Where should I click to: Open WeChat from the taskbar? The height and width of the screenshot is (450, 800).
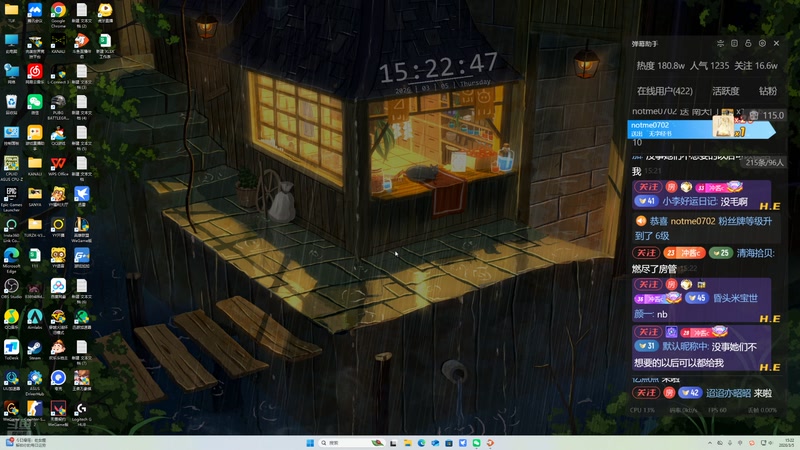click(476, 443)
